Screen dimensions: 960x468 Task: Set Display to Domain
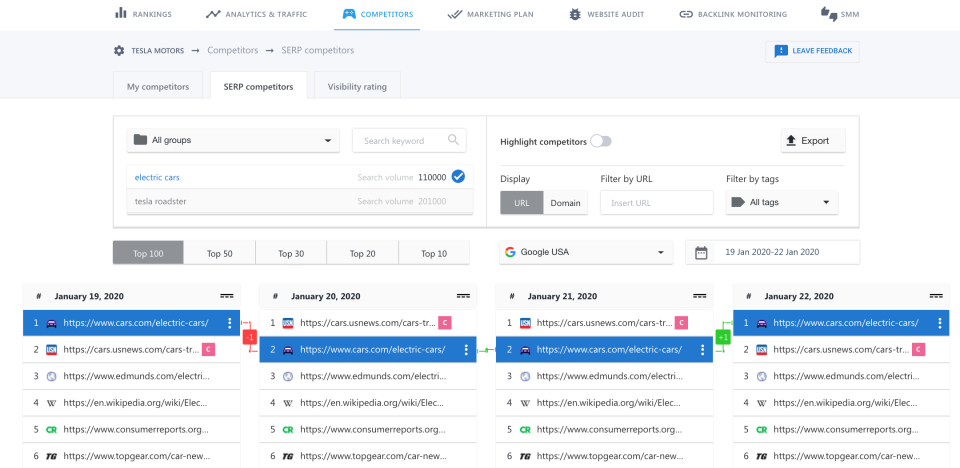coord(565,203)
